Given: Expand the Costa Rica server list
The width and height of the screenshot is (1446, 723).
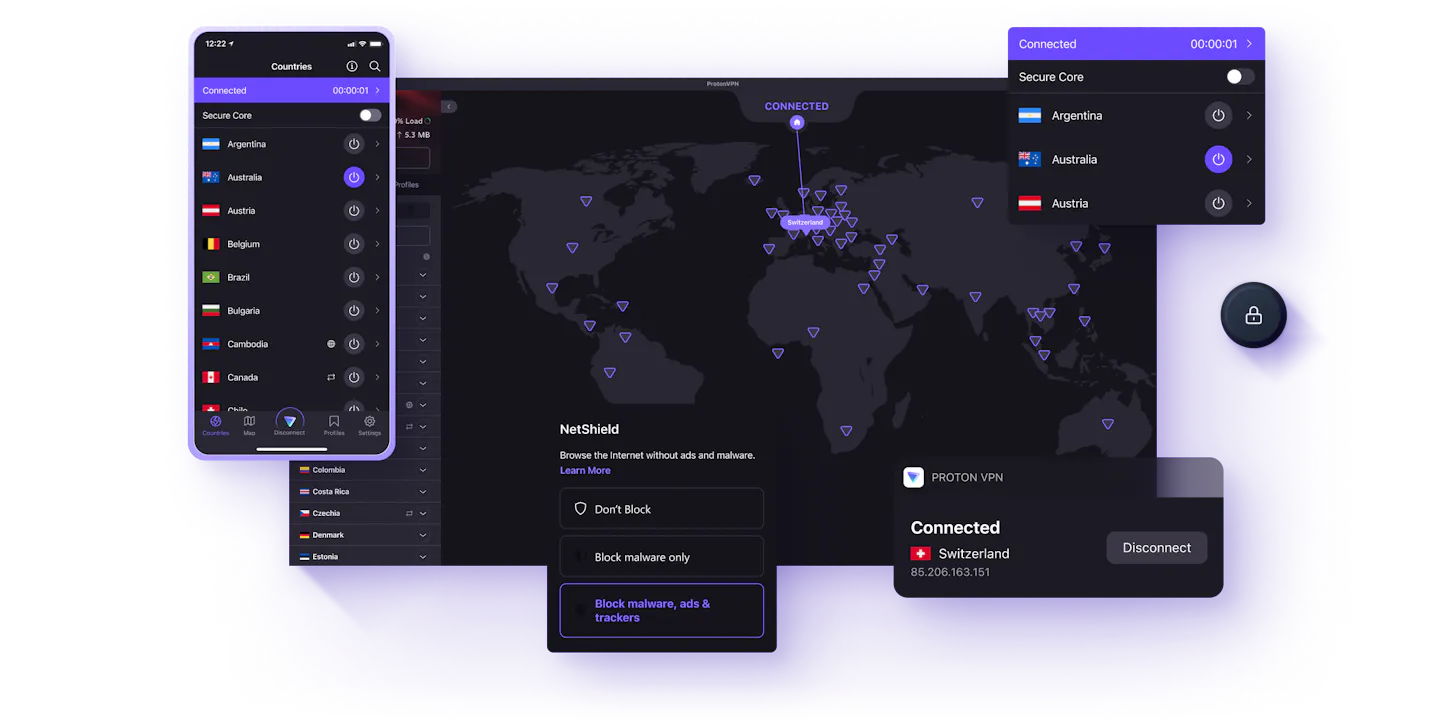Looking at the screenshot, I should tap(423, 492).
